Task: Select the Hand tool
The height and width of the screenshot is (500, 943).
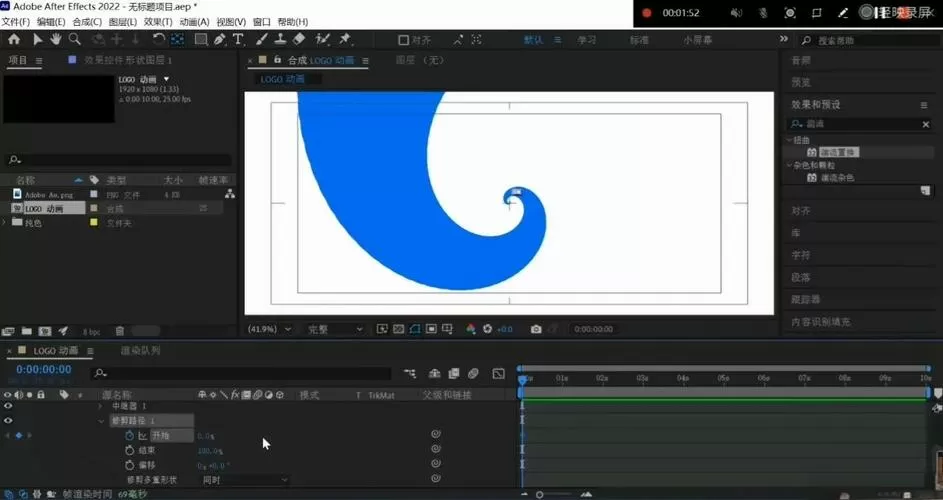Action: 55,40
